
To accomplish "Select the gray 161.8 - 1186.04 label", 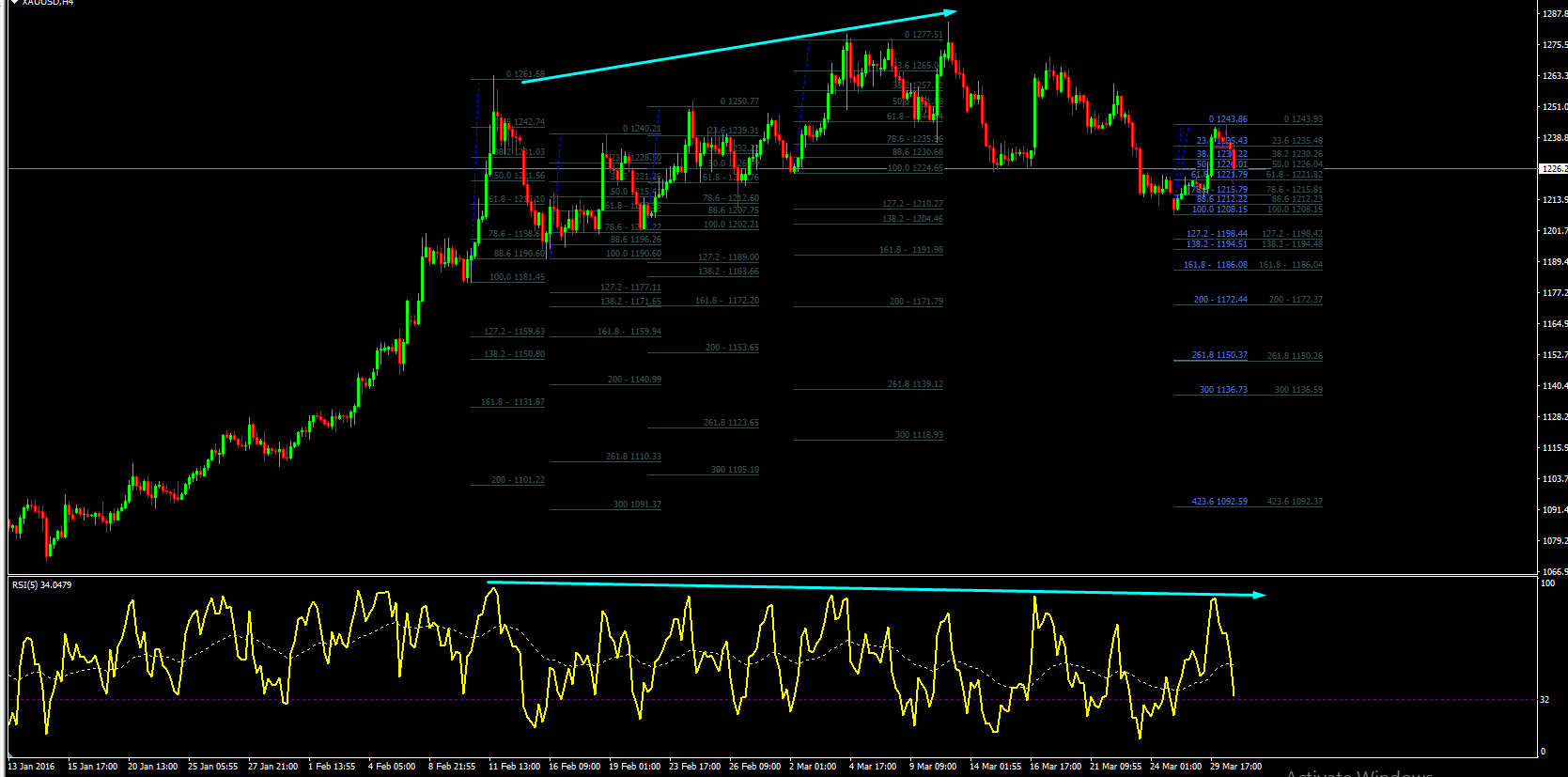I will 1291,265.
